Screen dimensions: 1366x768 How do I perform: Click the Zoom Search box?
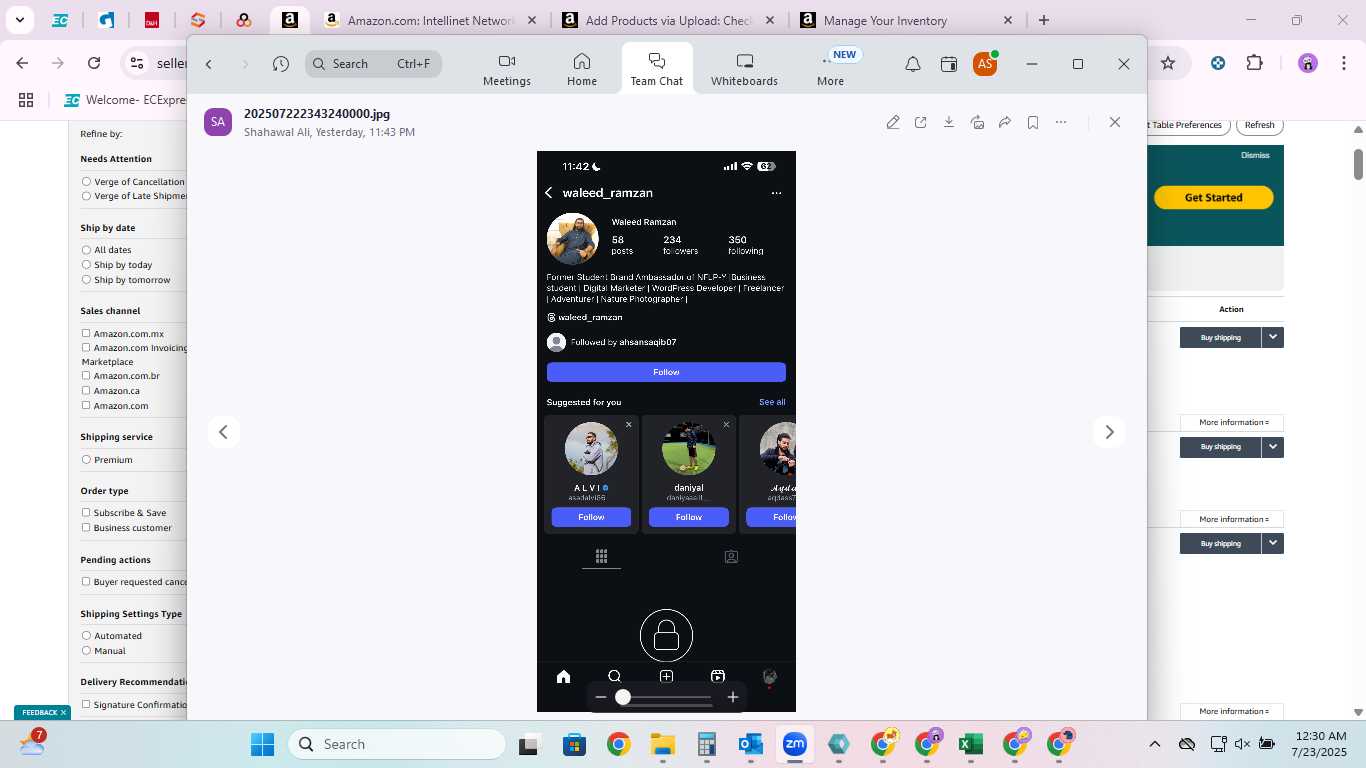pos(374,64)
